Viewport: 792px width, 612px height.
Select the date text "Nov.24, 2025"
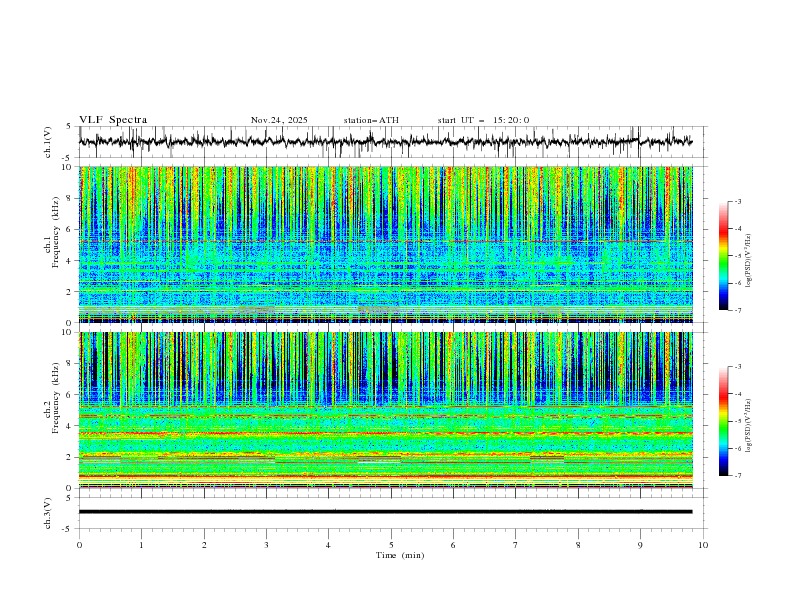(279, 120)
